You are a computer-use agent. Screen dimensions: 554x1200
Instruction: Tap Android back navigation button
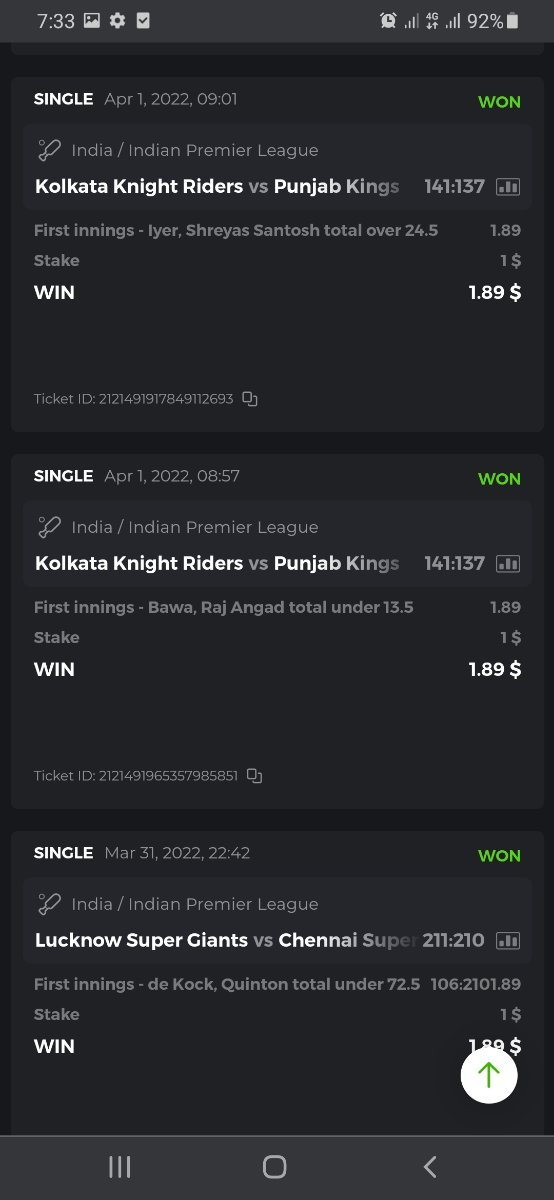[x=430, y=1167]
